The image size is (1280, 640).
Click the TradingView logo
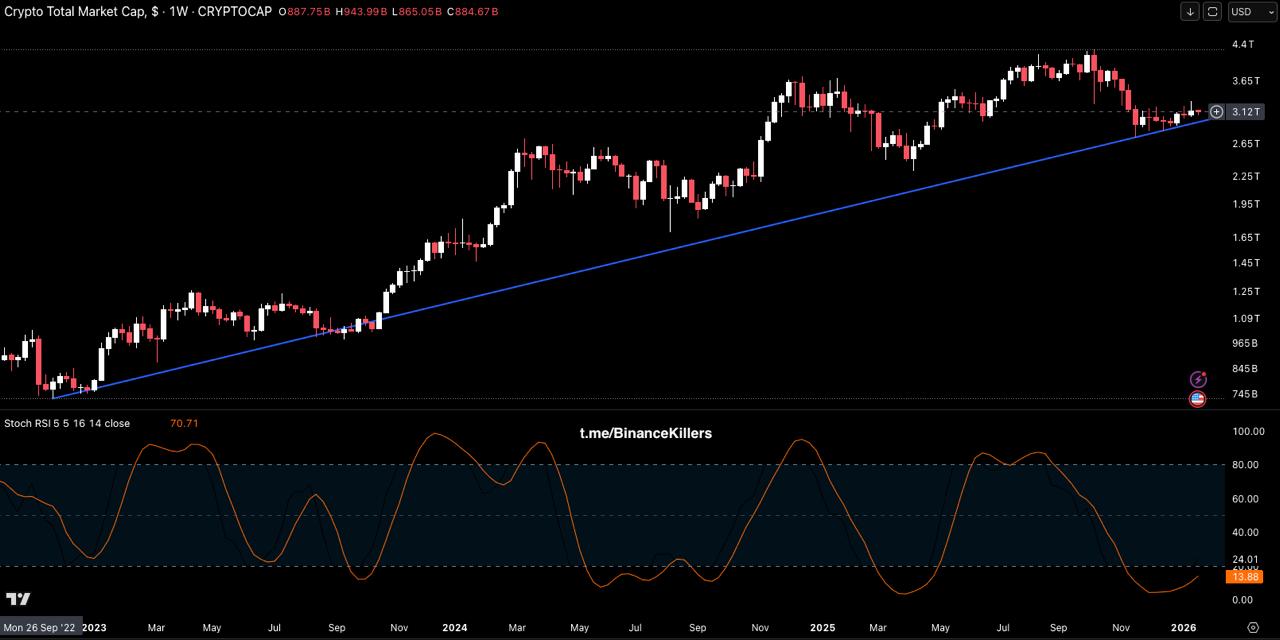pos(18,599)
